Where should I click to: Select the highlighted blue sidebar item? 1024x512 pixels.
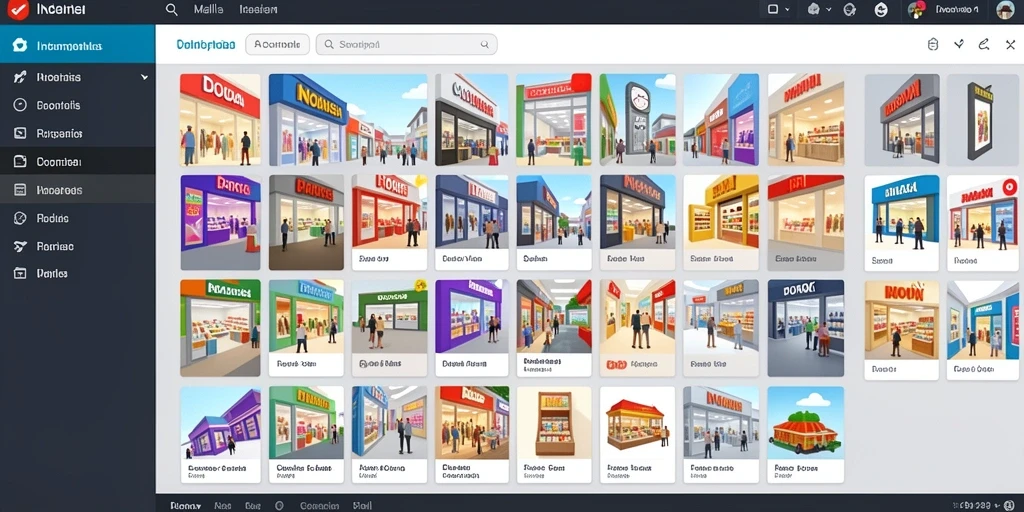78,45
